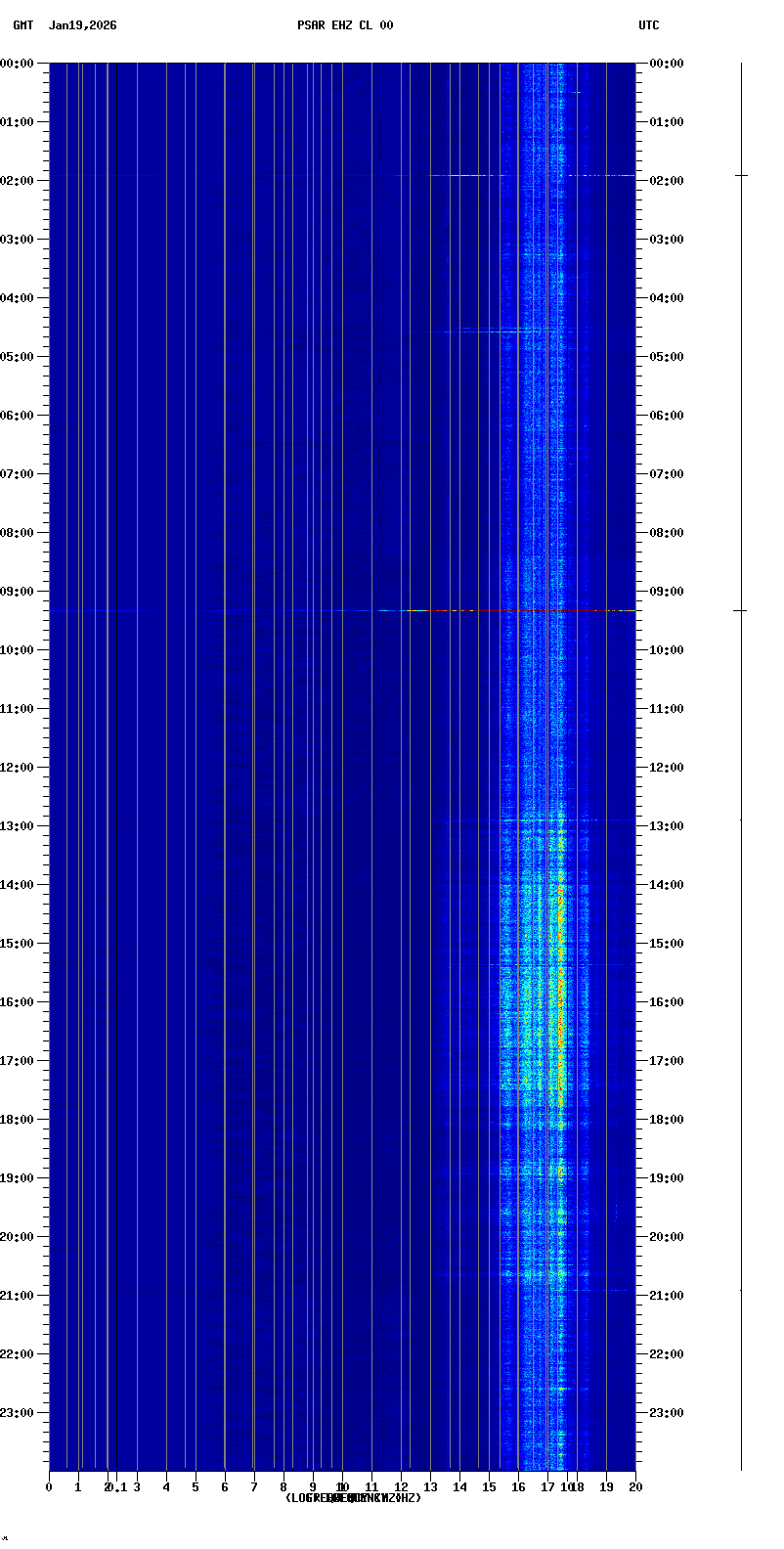Select the 16:00 label on the right time axis

pos(666,1002)
